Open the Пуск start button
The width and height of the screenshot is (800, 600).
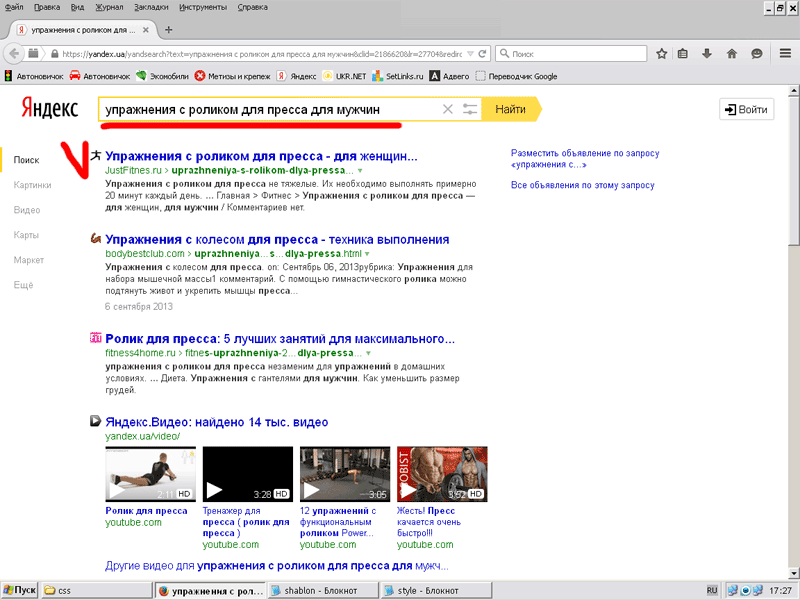(x=20, y=590)
